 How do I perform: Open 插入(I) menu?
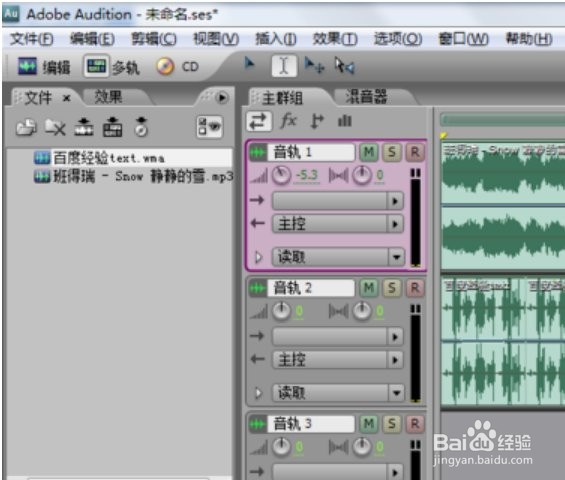tap(276, 39)
